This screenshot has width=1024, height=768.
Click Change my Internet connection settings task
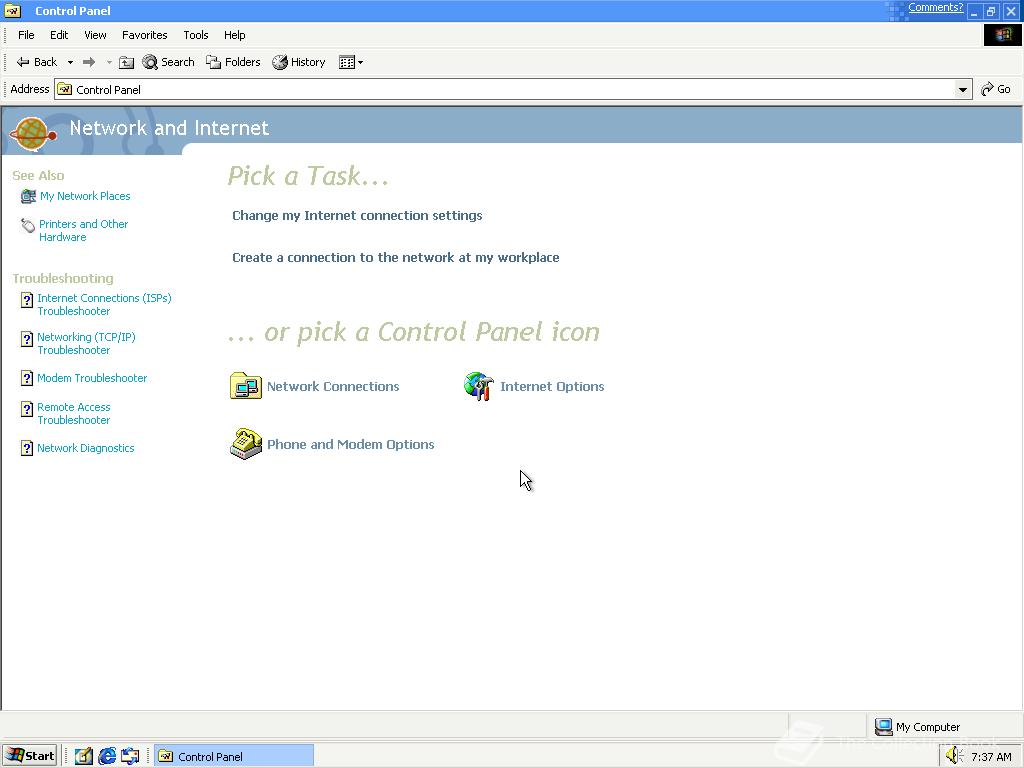point(357,216)
